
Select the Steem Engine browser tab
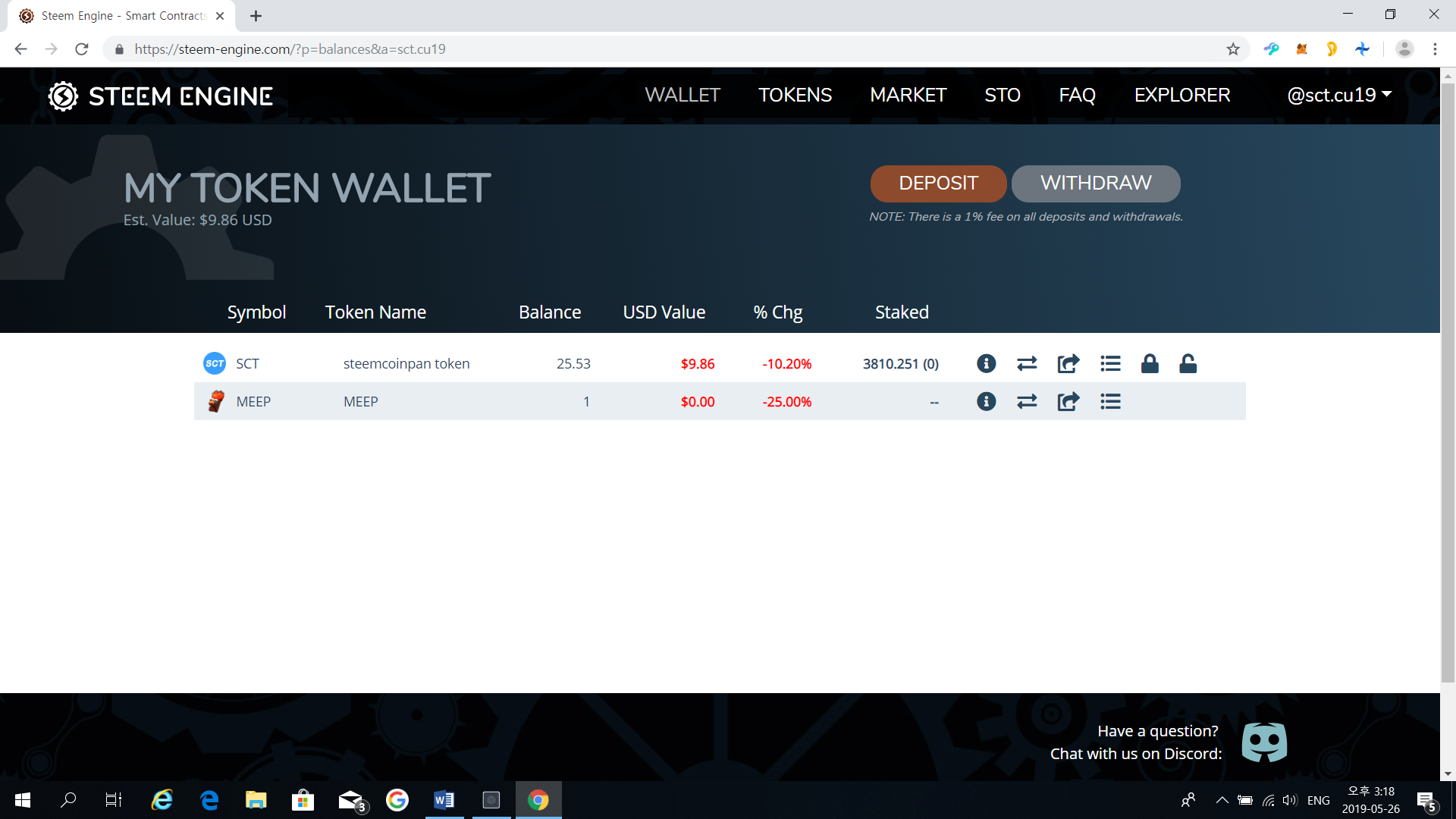[x=121, y=16]
